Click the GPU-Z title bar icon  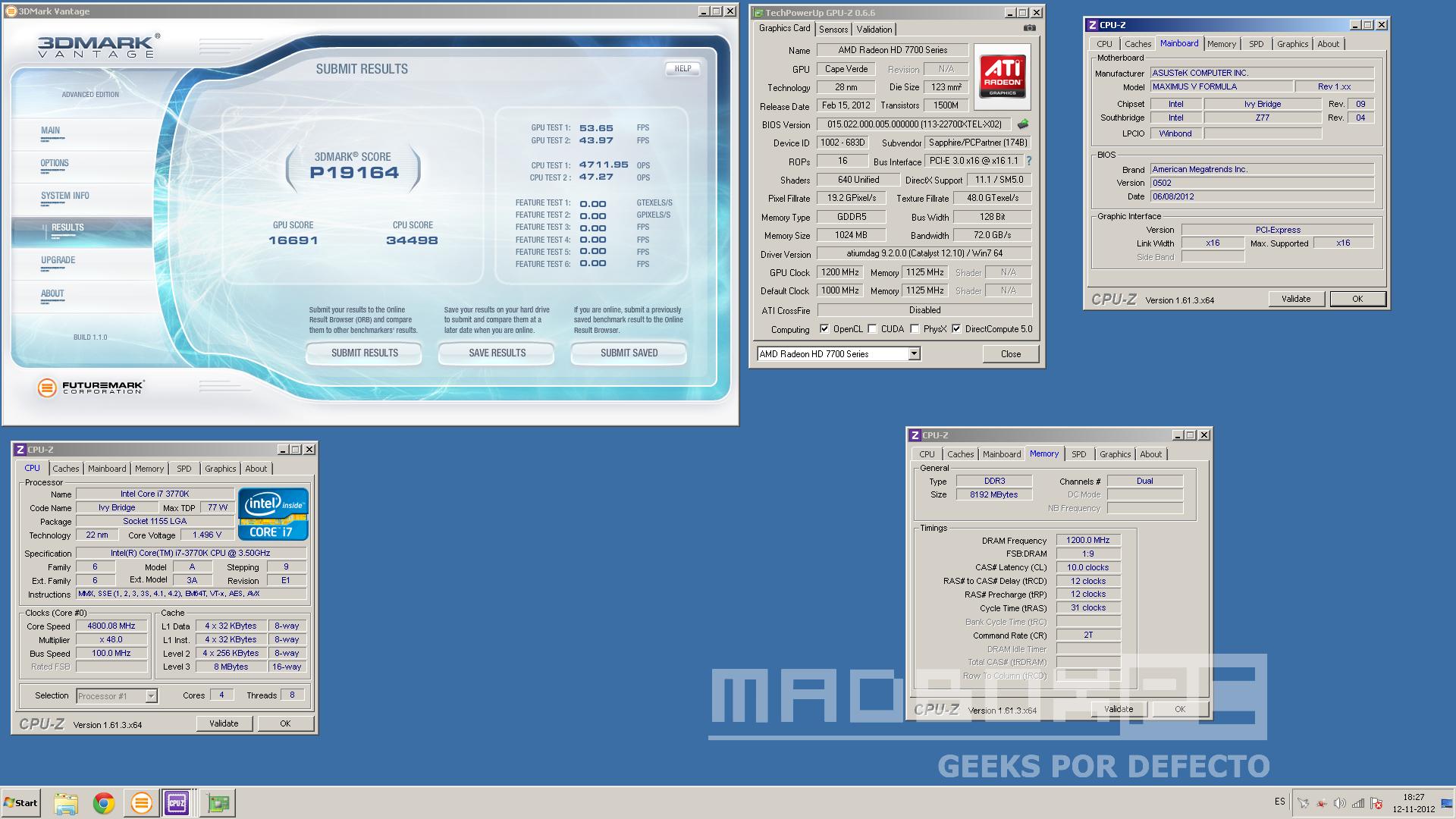758,13
